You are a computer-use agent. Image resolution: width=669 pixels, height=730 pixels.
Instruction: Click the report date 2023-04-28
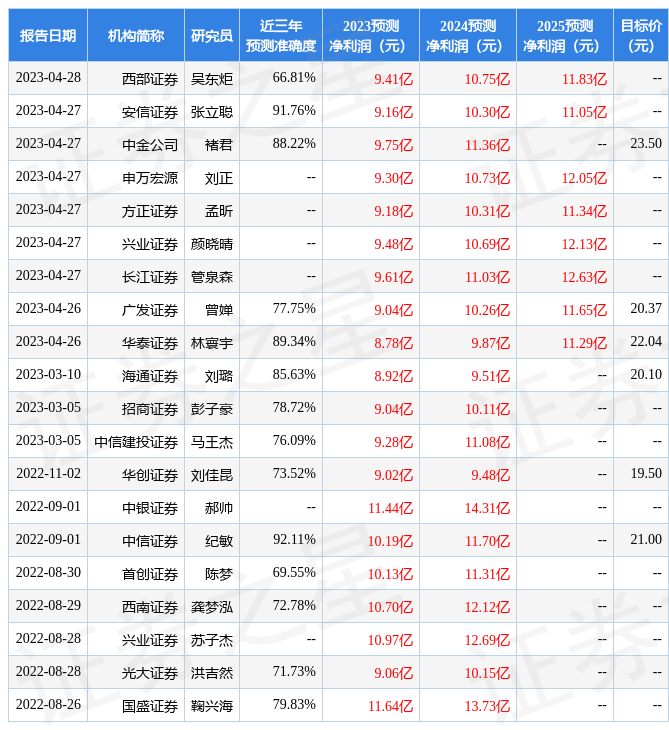point(48,77)
